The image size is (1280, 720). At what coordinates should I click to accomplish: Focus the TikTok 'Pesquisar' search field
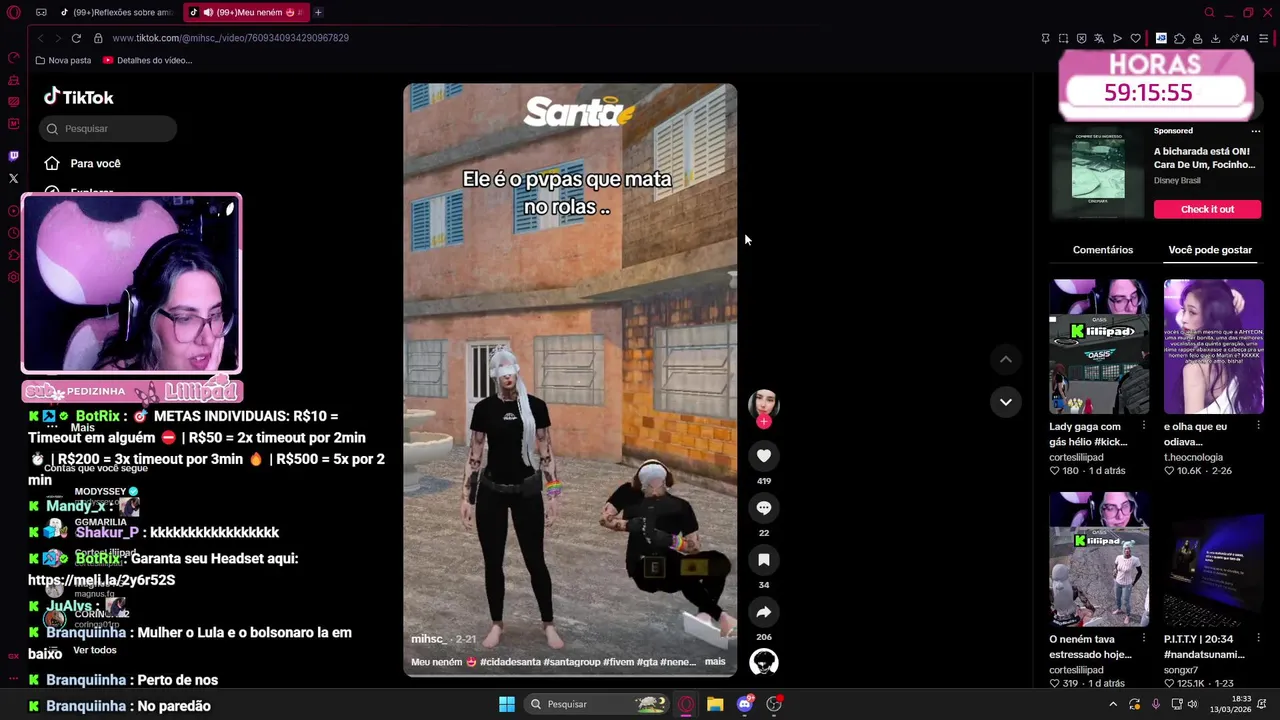[x=108, y=128]
